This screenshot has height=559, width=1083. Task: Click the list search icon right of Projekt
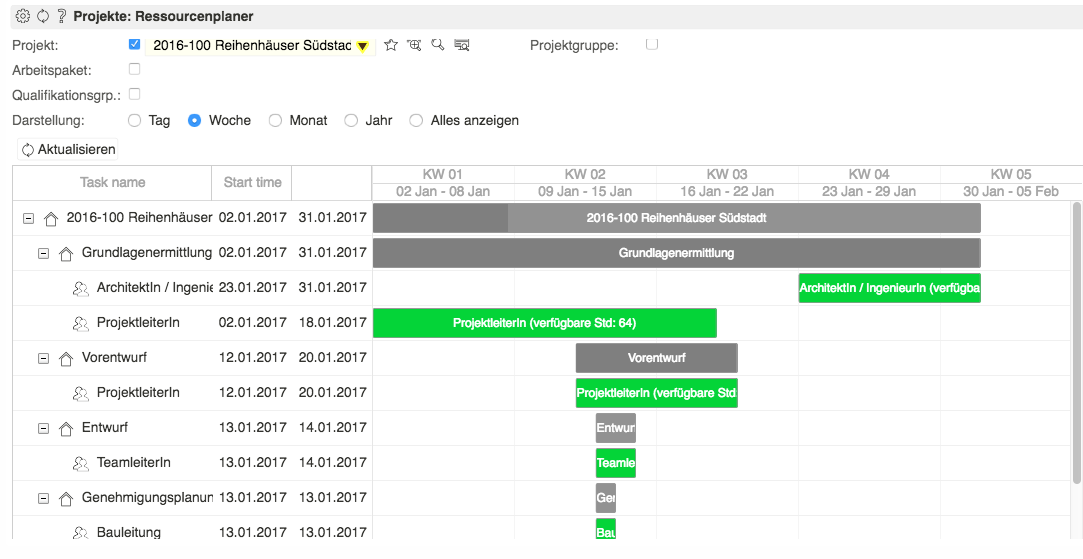[461, 45]
